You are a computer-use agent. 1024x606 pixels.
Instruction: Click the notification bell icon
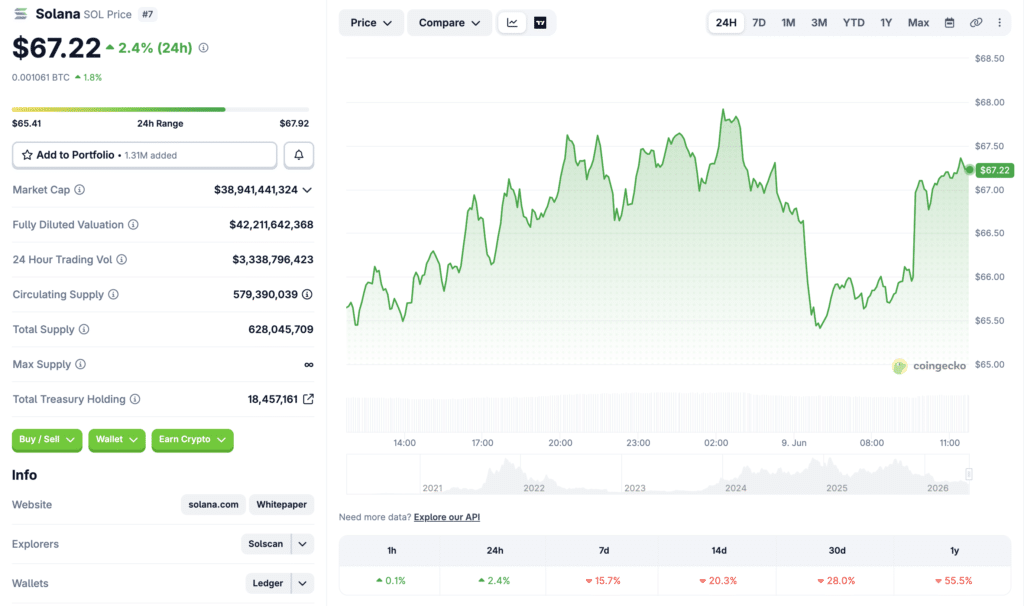click(x=298, y=155)
